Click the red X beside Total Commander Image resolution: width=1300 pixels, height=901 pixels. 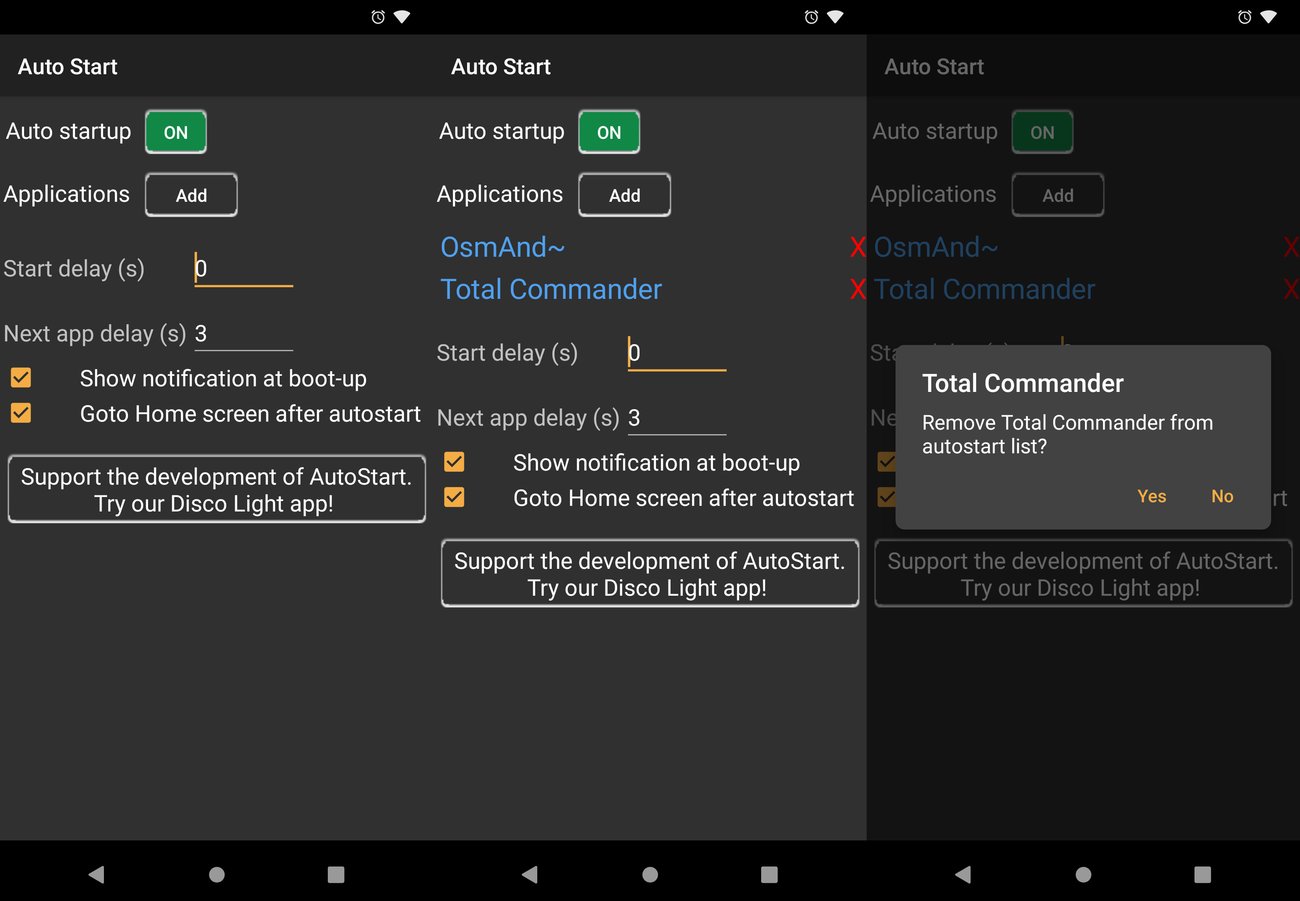tap(857, 289)
